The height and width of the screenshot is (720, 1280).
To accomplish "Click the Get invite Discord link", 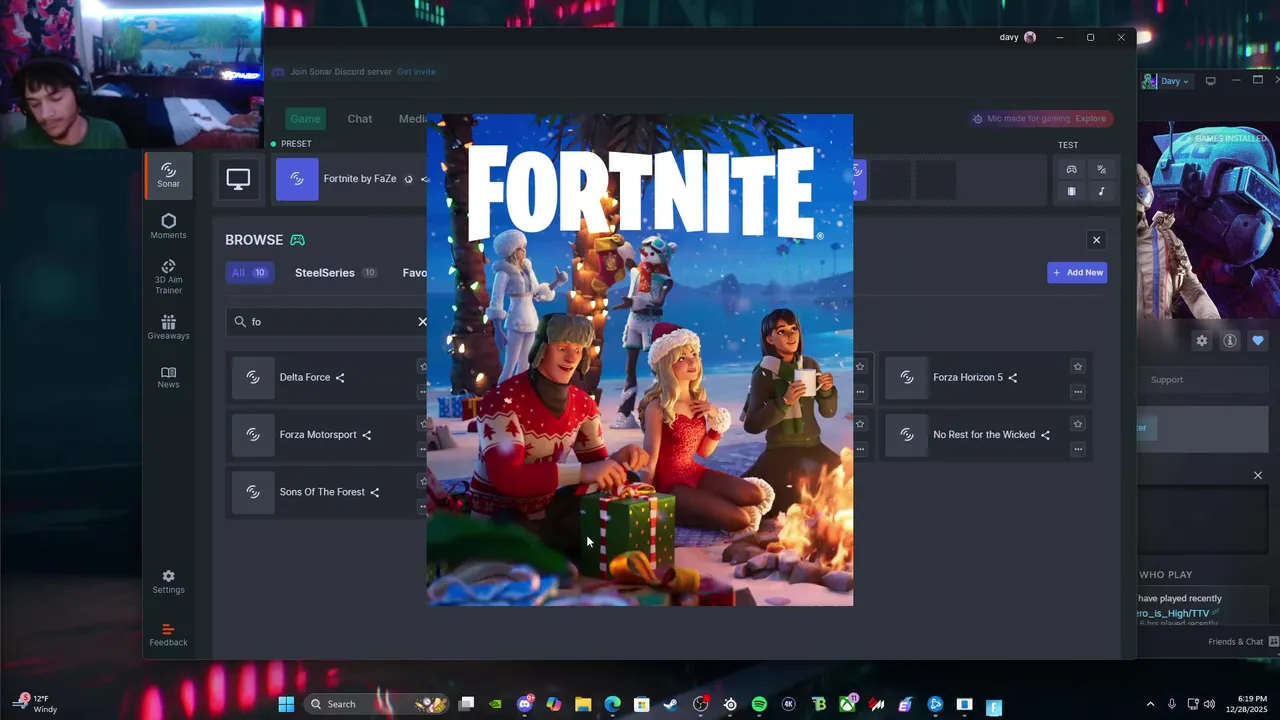I will tap(416, 72).
